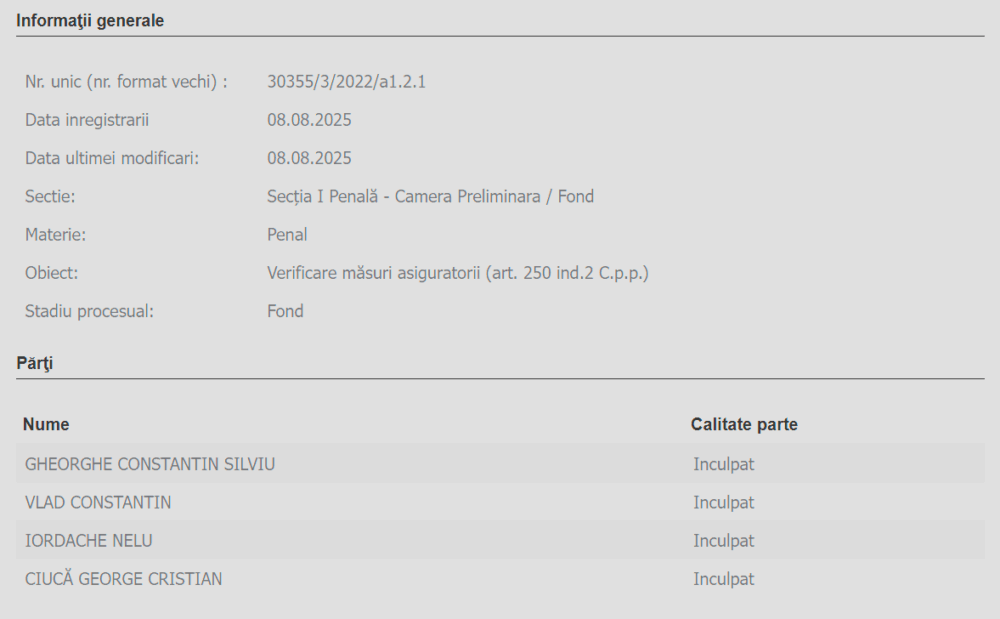Click Inculpat next to Iordache Nelu

(x=724, y=541)
